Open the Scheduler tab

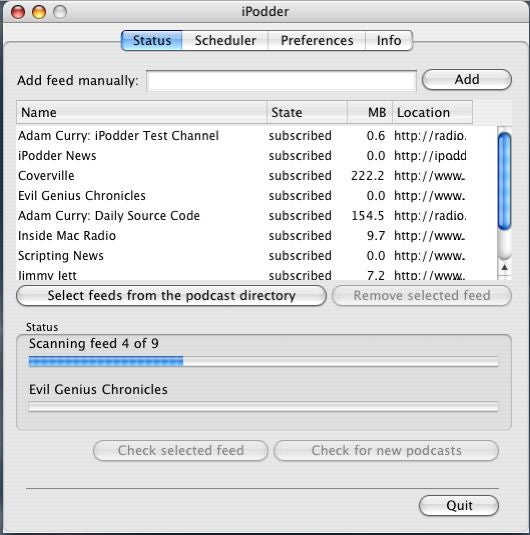225,40
